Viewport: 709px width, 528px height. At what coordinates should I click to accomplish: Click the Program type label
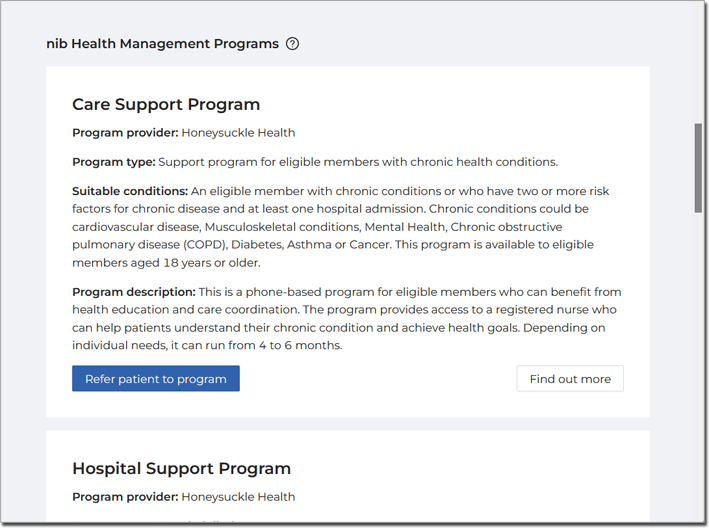(x=114, y=162)
